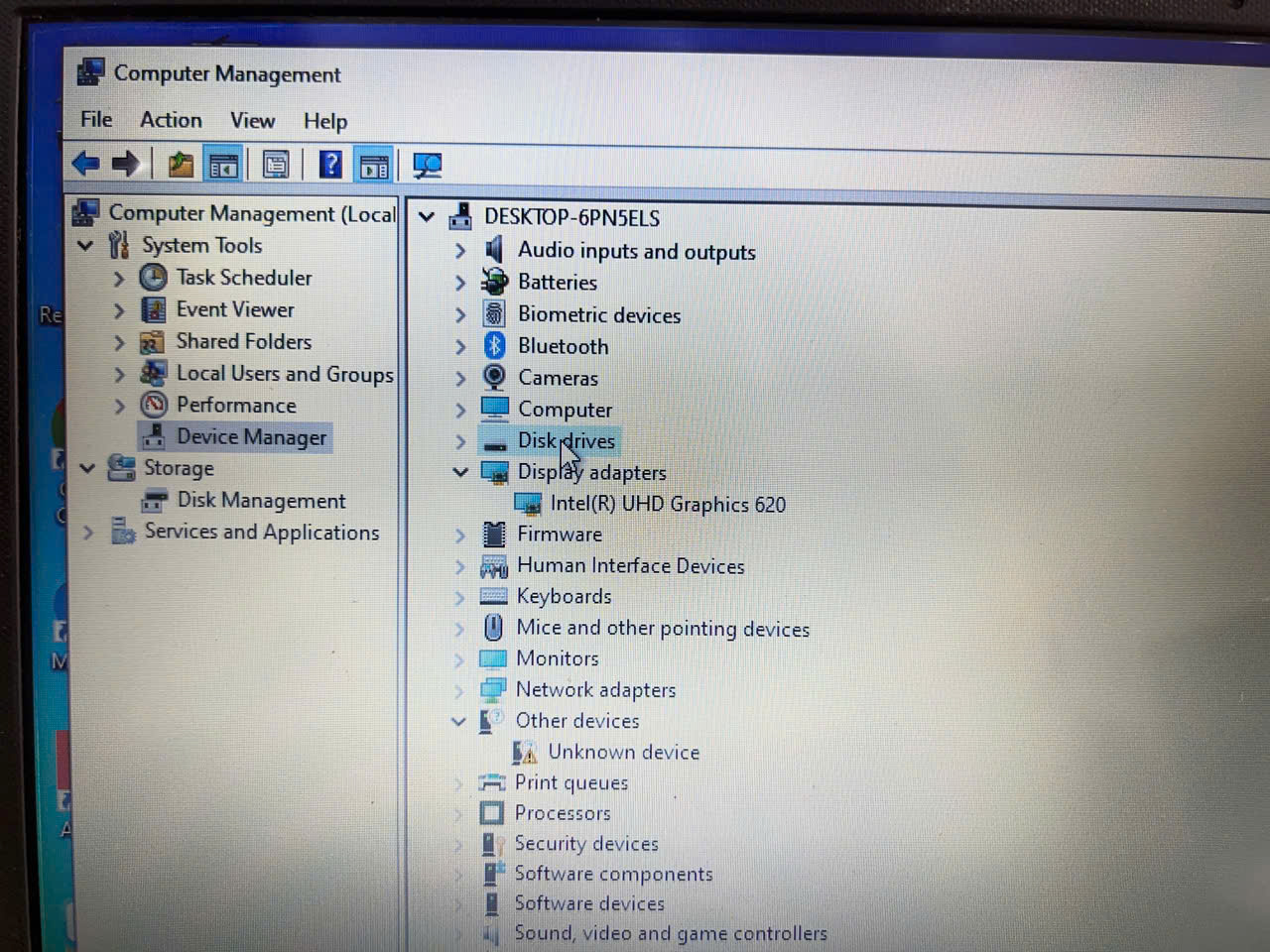Viewport: 1270px width, 952px height.
Task: Expand Services and Applications in left tree
Action: pyautogui.click(x=88, y=533)
